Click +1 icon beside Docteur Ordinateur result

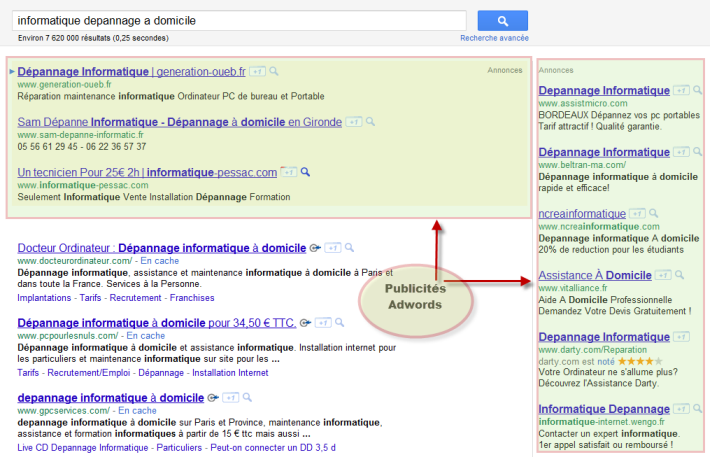(x=333, y=248)
